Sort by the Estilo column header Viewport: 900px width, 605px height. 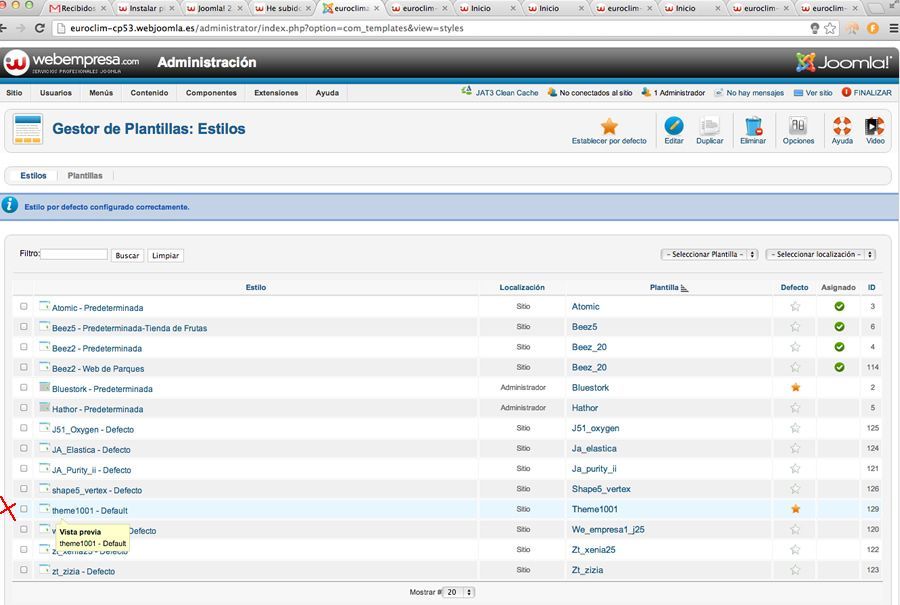pos(256,288)
